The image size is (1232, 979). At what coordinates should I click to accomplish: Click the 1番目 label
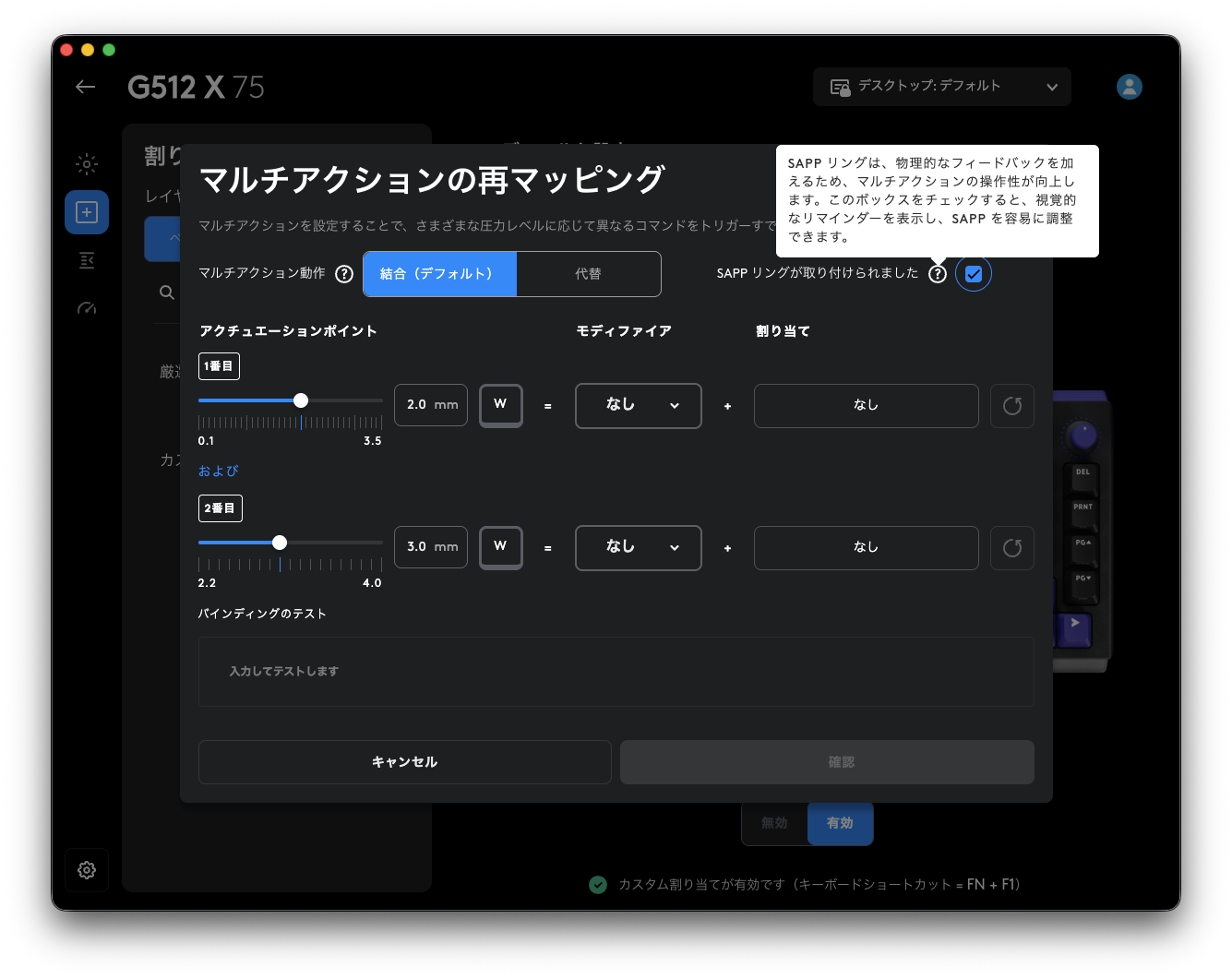220,366
